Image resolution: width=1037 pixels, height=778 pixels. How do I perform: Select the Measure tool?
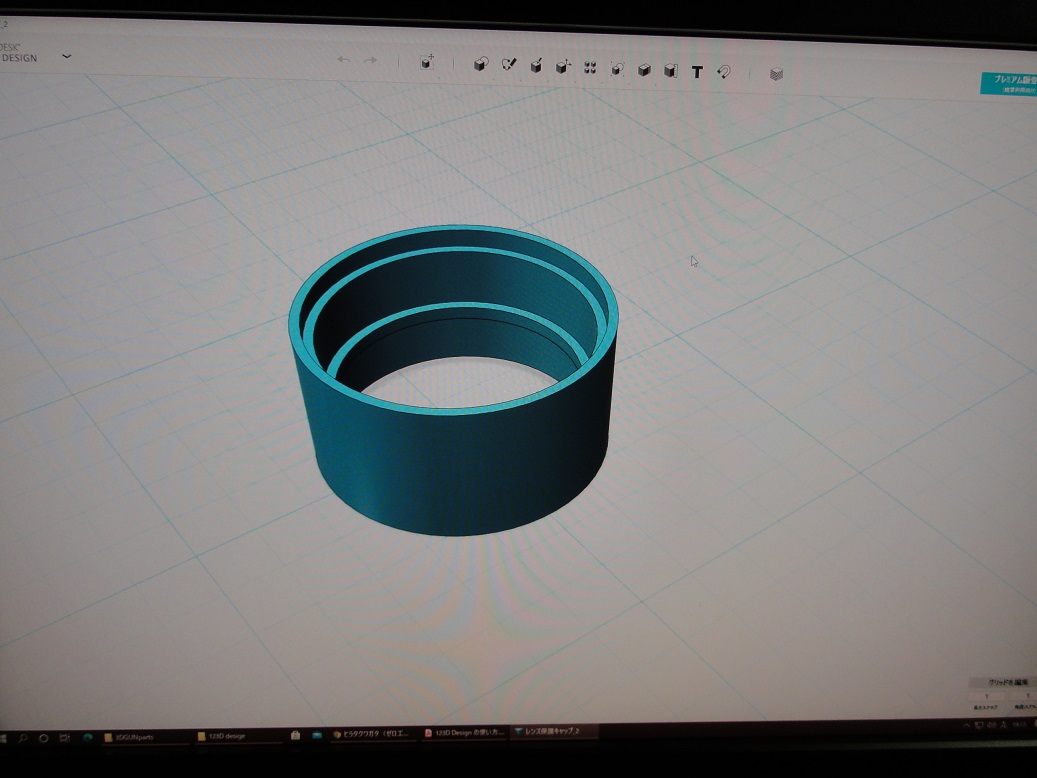point(671,70)
